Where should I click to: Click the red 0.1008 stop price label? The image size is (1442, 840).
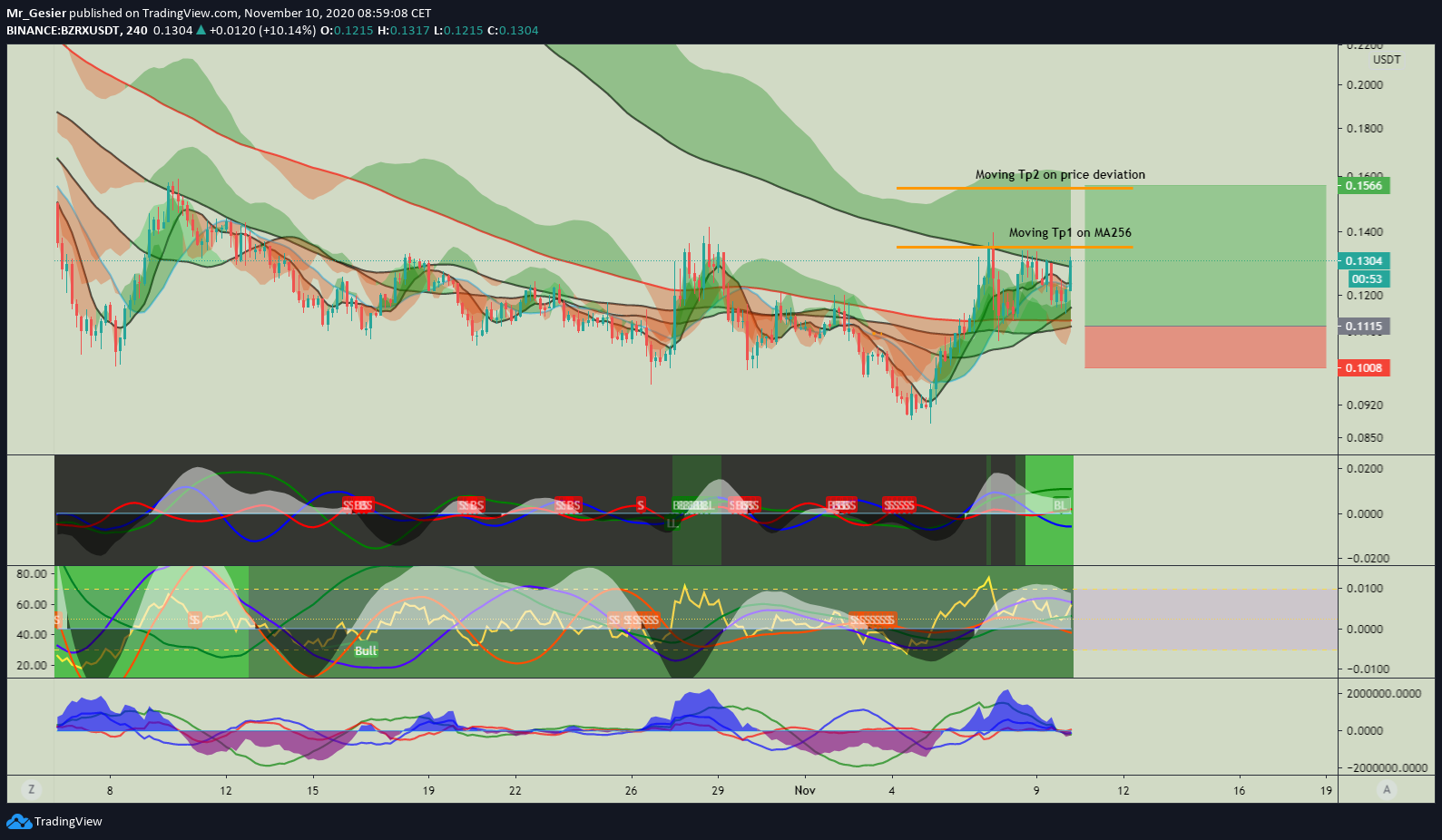1363,368
